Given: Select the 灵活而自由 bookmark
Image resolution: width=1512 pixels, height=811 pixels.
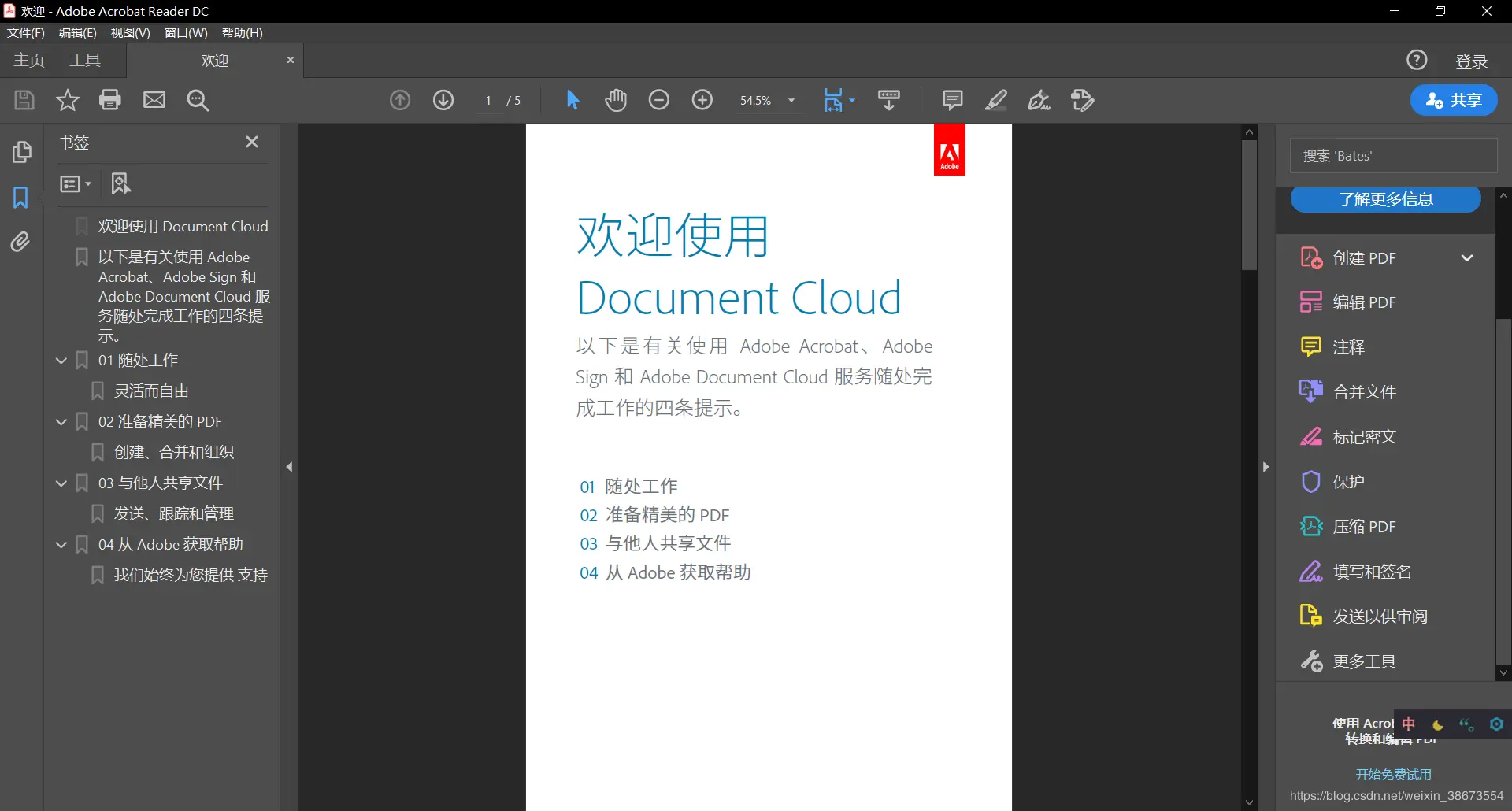Looking at the screenshot, I should (151, 391).
